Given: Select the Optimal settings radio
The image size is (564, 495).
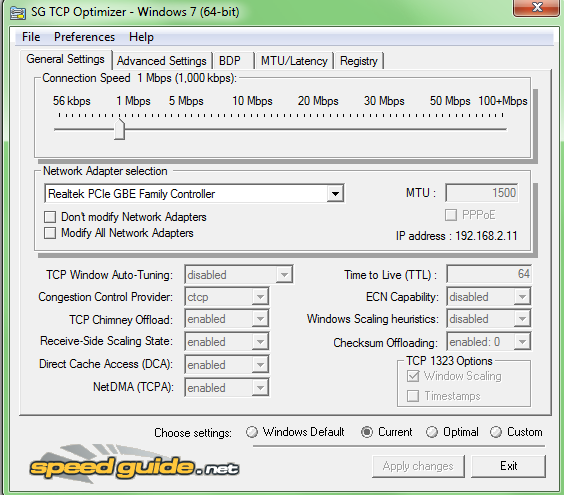Looking at the screenshot, I should [432, 432].
